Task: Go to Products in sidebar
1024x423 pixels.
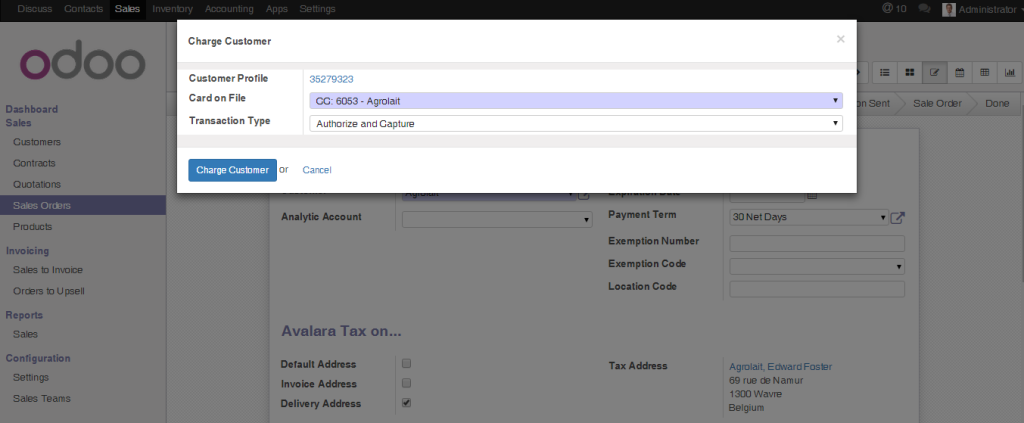Action: pyautogui.click(x=33, y=227)
